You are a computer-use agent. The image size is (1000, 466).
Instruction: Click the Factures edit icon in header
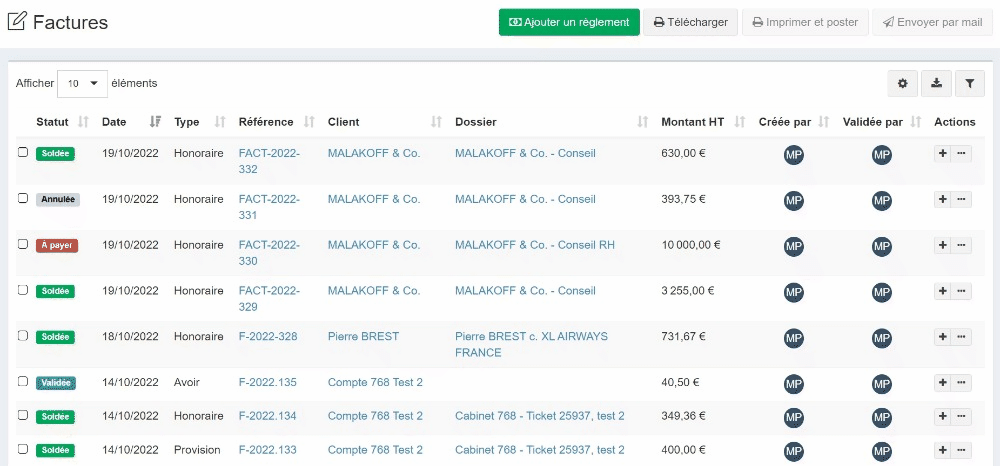point(17,22)
